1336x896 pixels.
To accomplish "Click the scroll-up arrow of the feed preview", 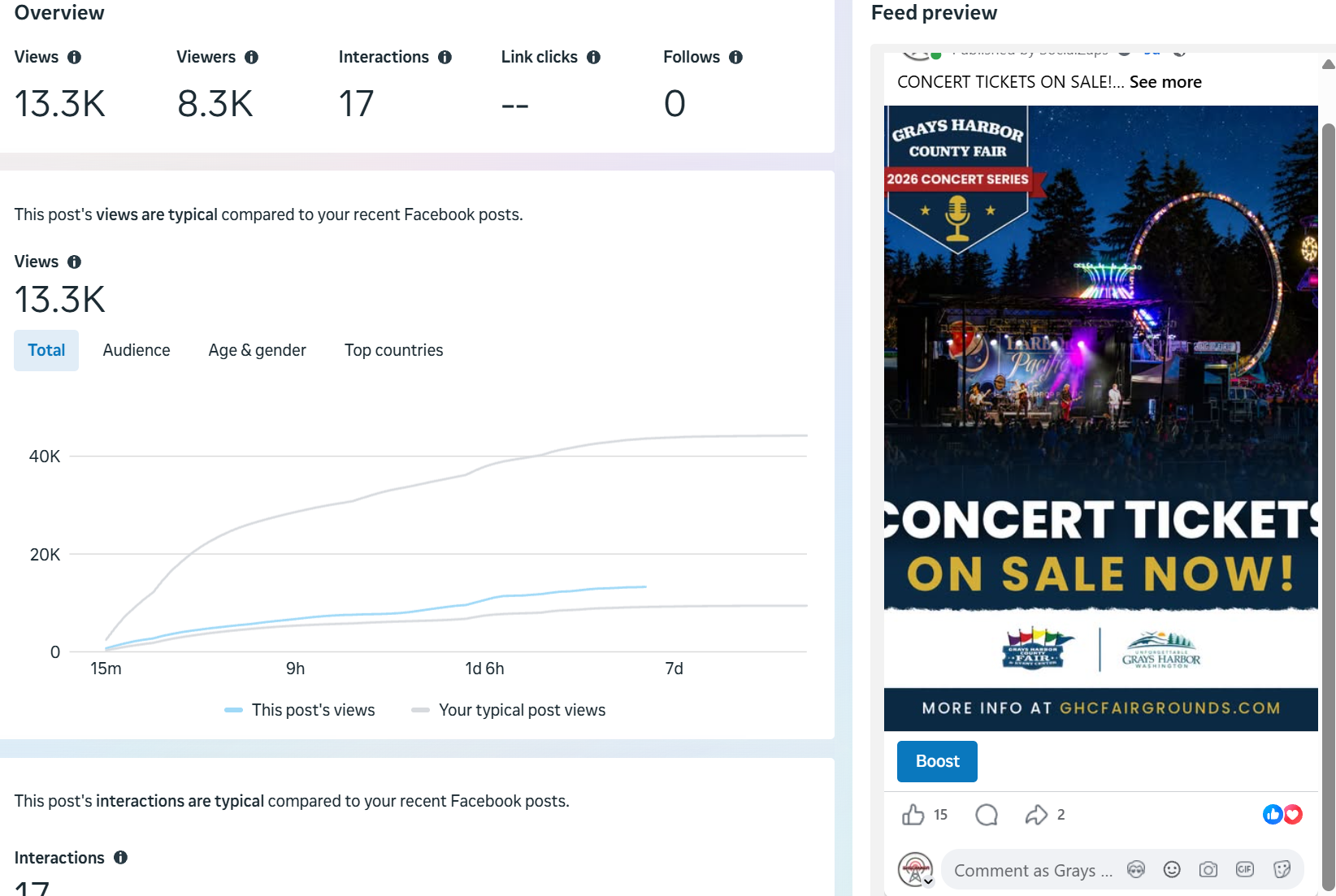I will 1329,64.
